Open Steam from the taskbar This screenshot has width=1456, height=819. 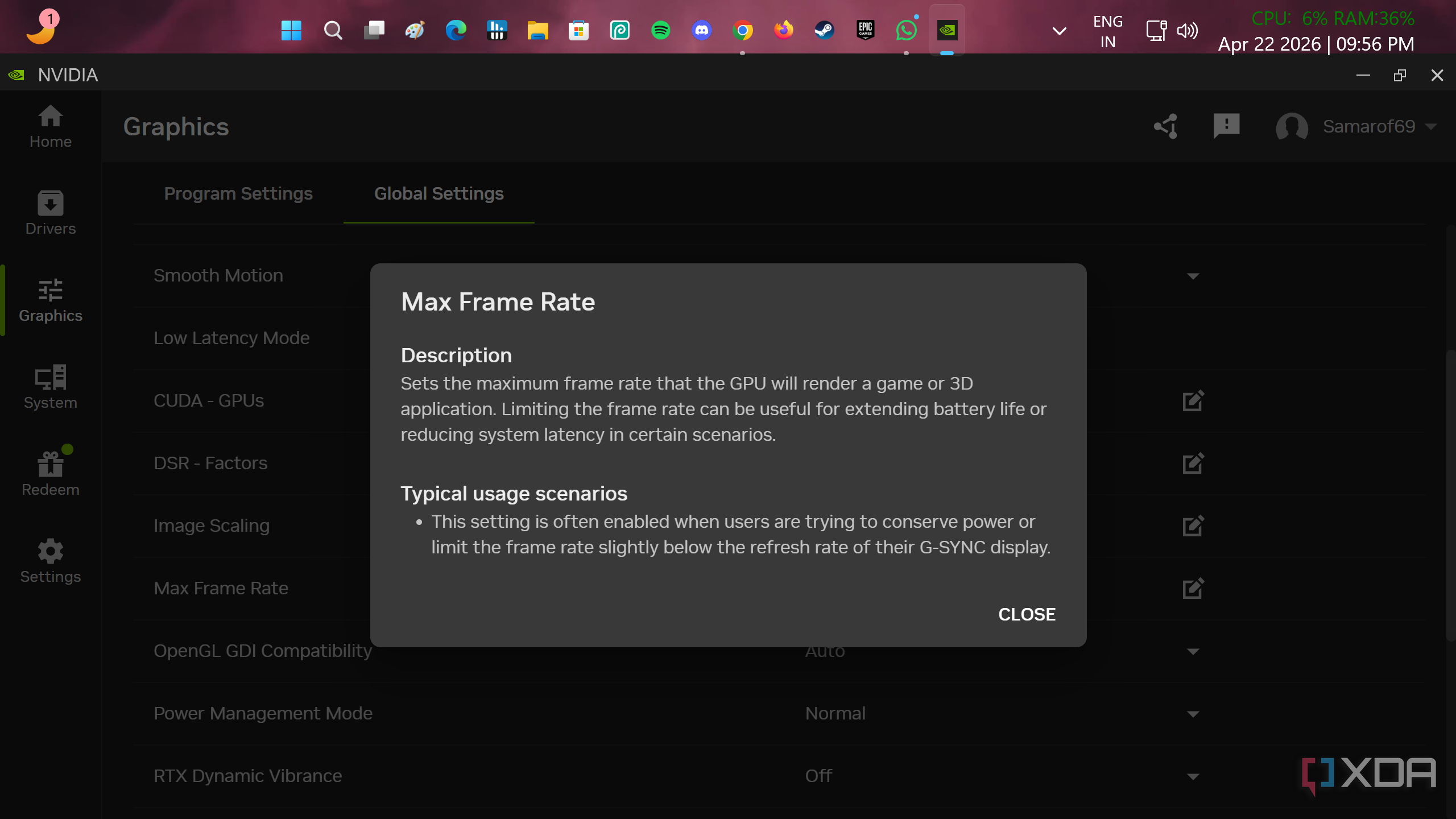tap(824, 30)
